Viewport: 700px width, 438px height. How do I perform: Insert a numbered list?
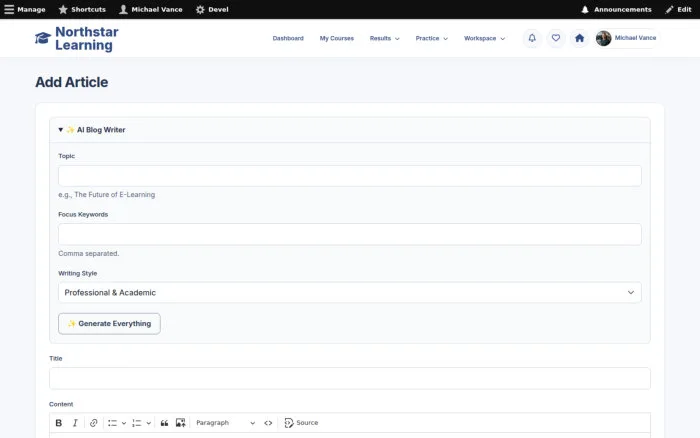pyautogui.click(x=137, y=423)
